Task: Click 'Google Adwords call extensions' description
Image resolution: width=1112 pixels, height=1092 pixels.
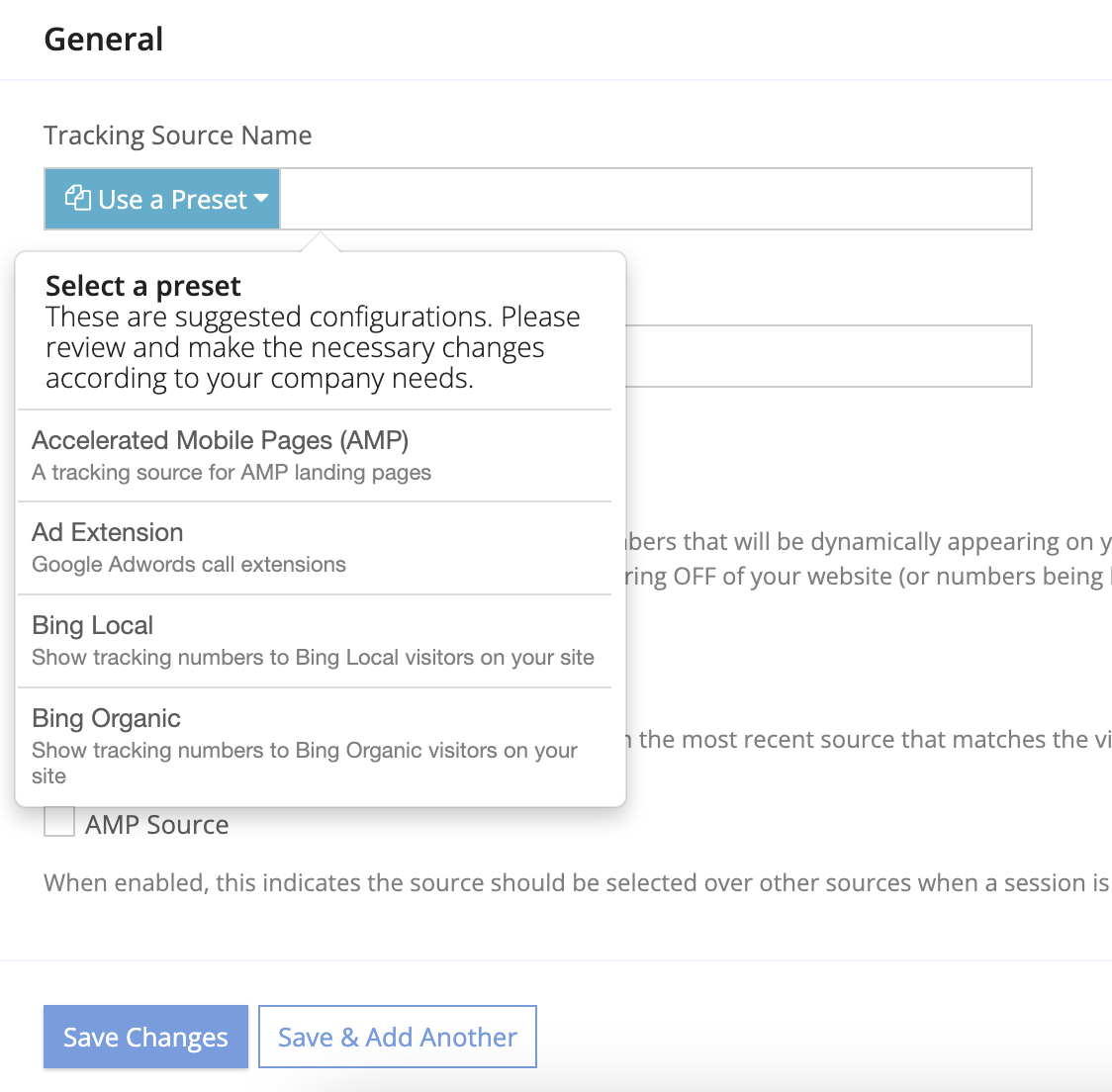Action: click(x=189, y=565)
